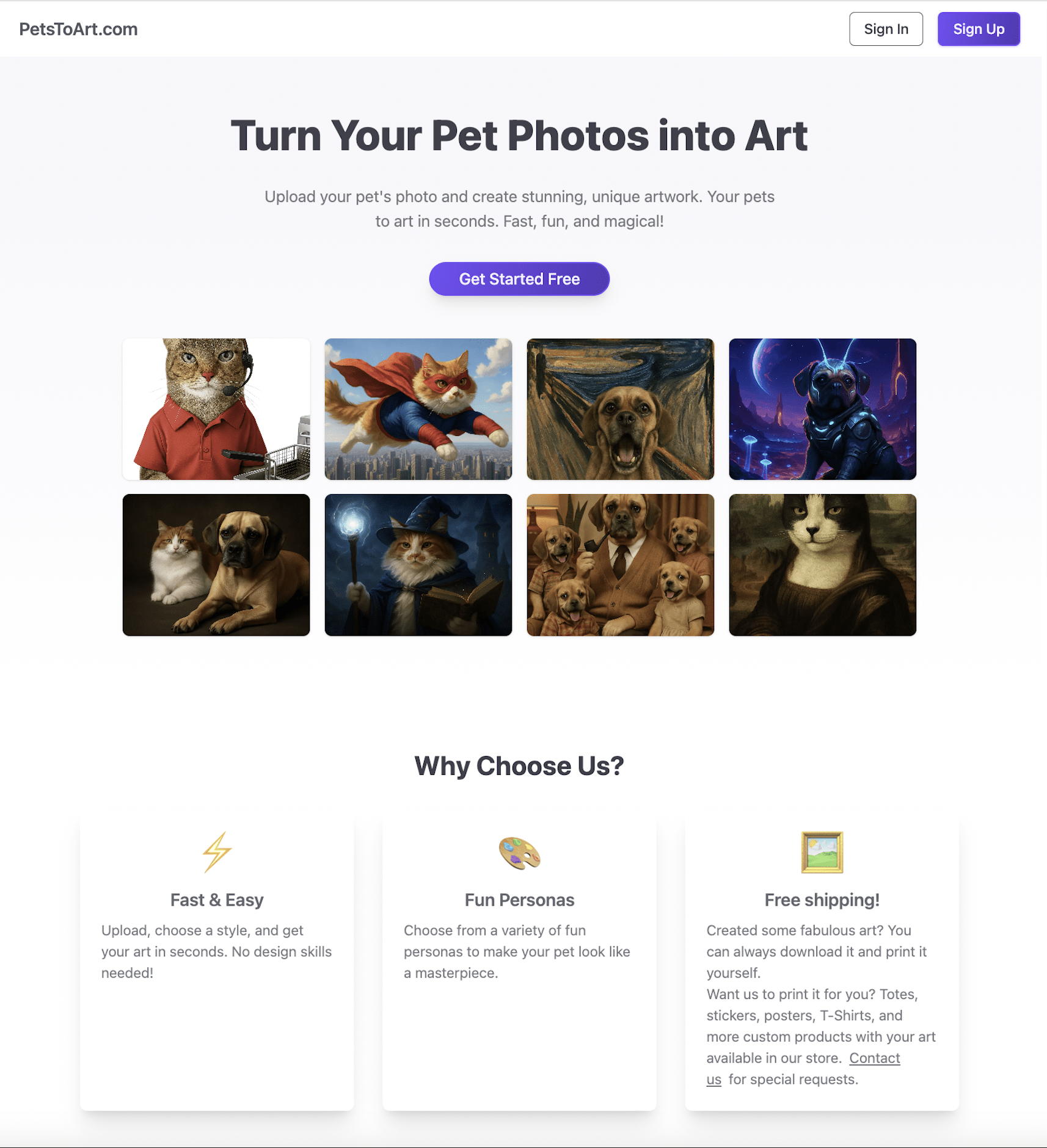1047x1148 pixels.
Task: Click the paint palette Fun Personas icon
Action: [x=519, y=852]
